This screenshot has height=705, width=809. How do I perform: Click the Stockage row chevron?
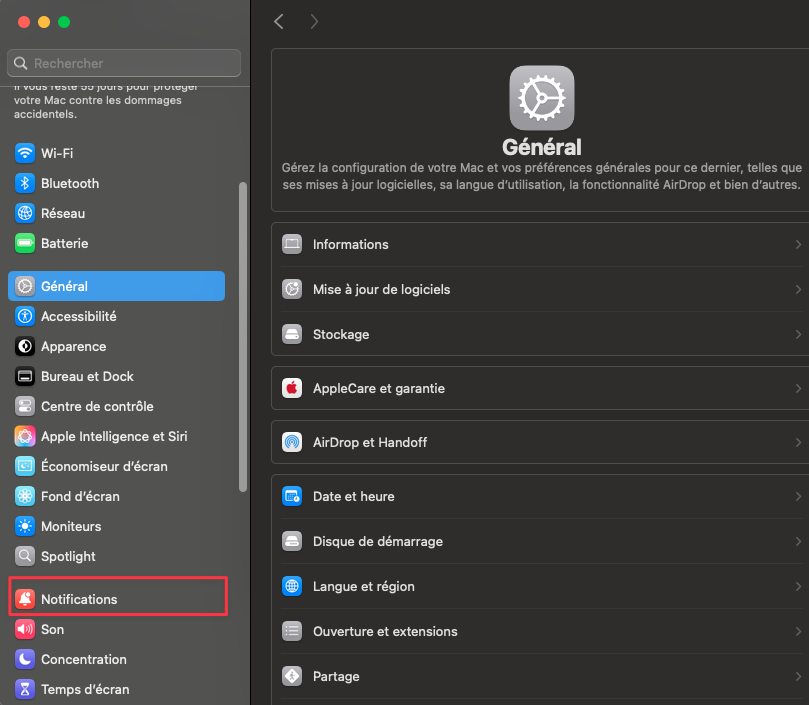coord(798,334)
